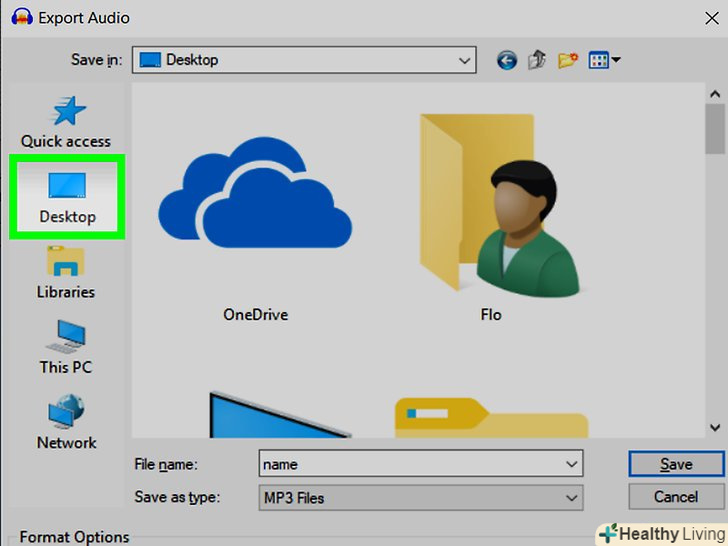Click the Flo label text
The height and width of the screenshot is (546, 728).
(491, 315)
